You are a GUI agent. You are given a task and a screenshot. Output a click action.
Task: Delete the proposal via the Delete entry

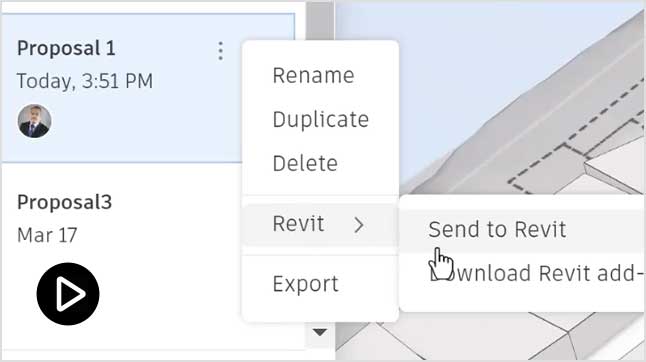click(305, 163)
